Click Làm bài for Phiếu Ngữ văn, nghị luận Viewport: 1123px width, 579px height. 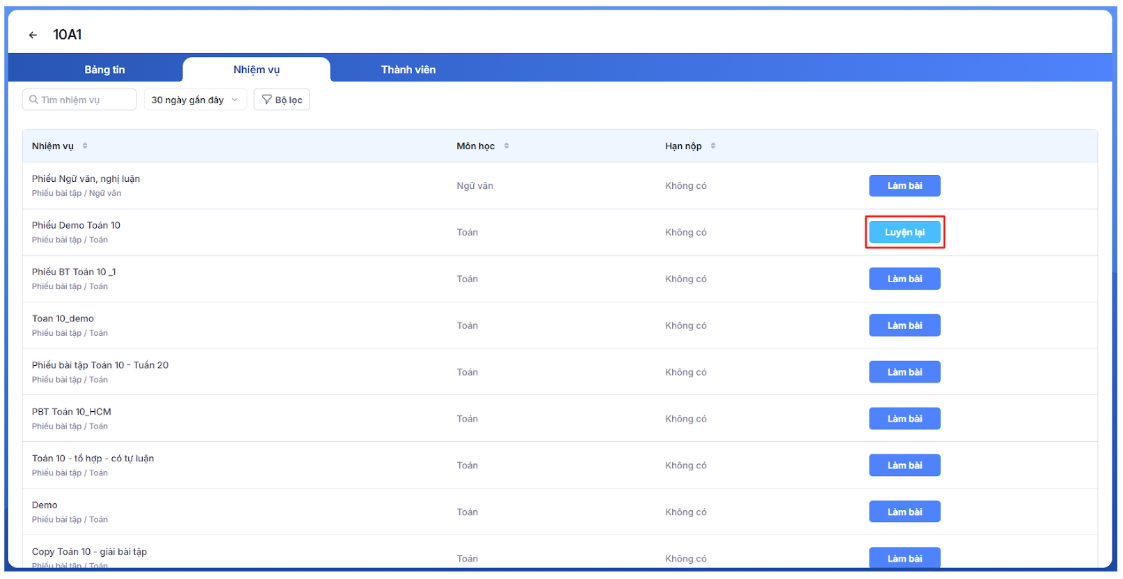pyautogui.click(x=904, y=186)
